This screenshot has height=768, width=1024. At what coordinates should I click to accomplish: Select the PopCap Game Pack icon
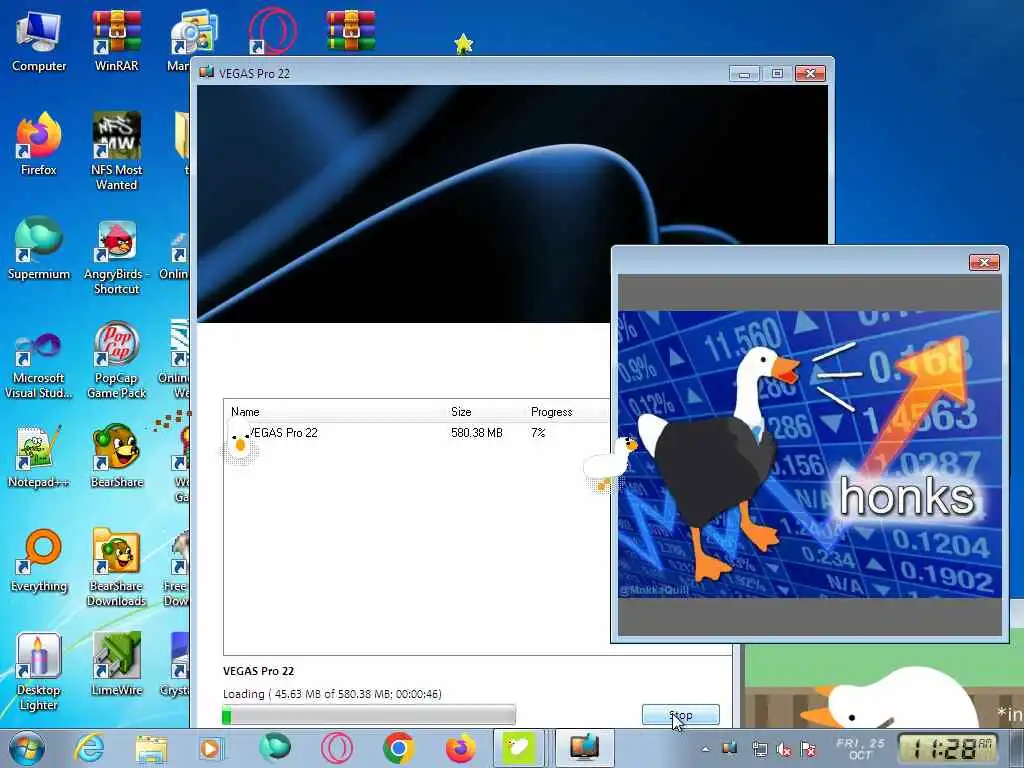(x=116, y=360)
